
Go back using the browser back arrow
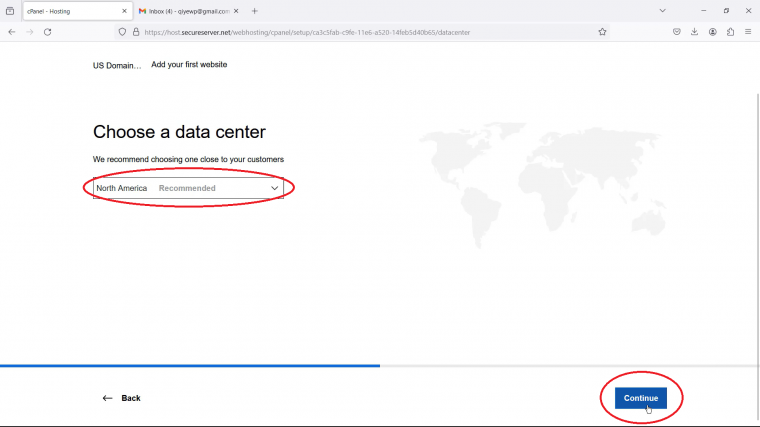(12, 32)
